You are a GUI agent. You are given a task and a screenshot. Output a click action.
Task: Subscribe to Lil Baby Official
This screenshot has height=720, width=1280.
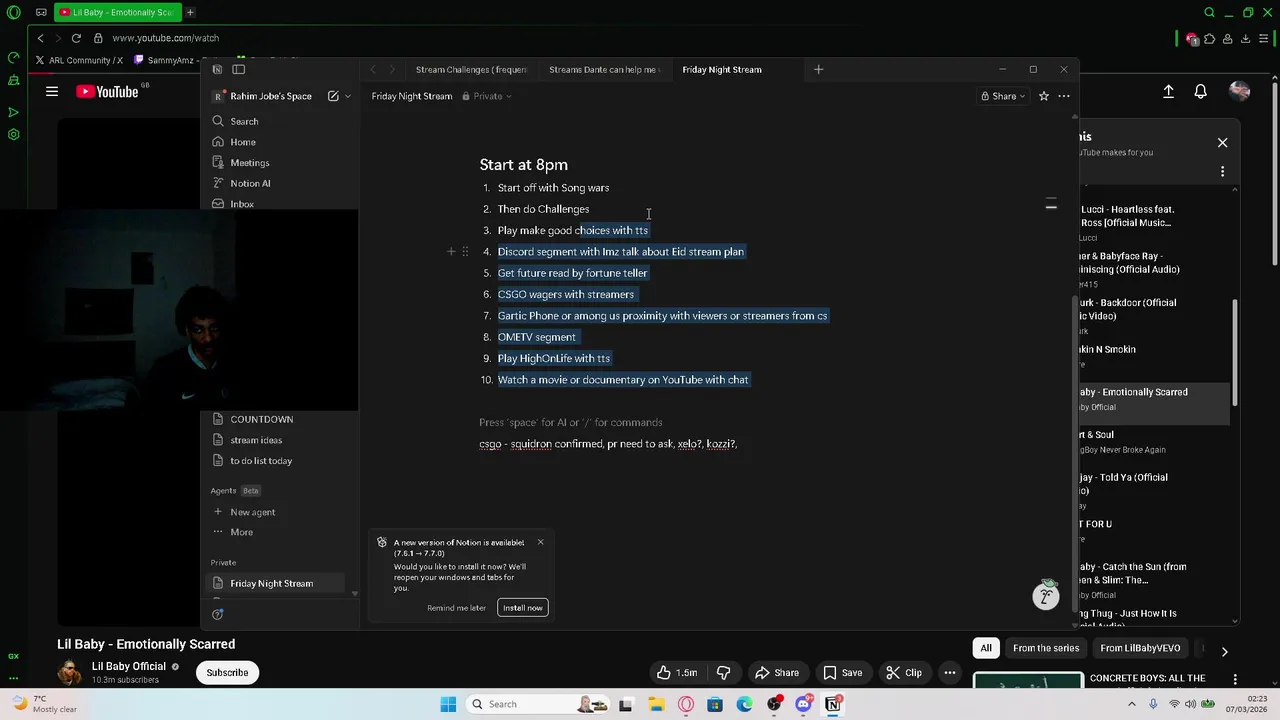coord(227,672)
